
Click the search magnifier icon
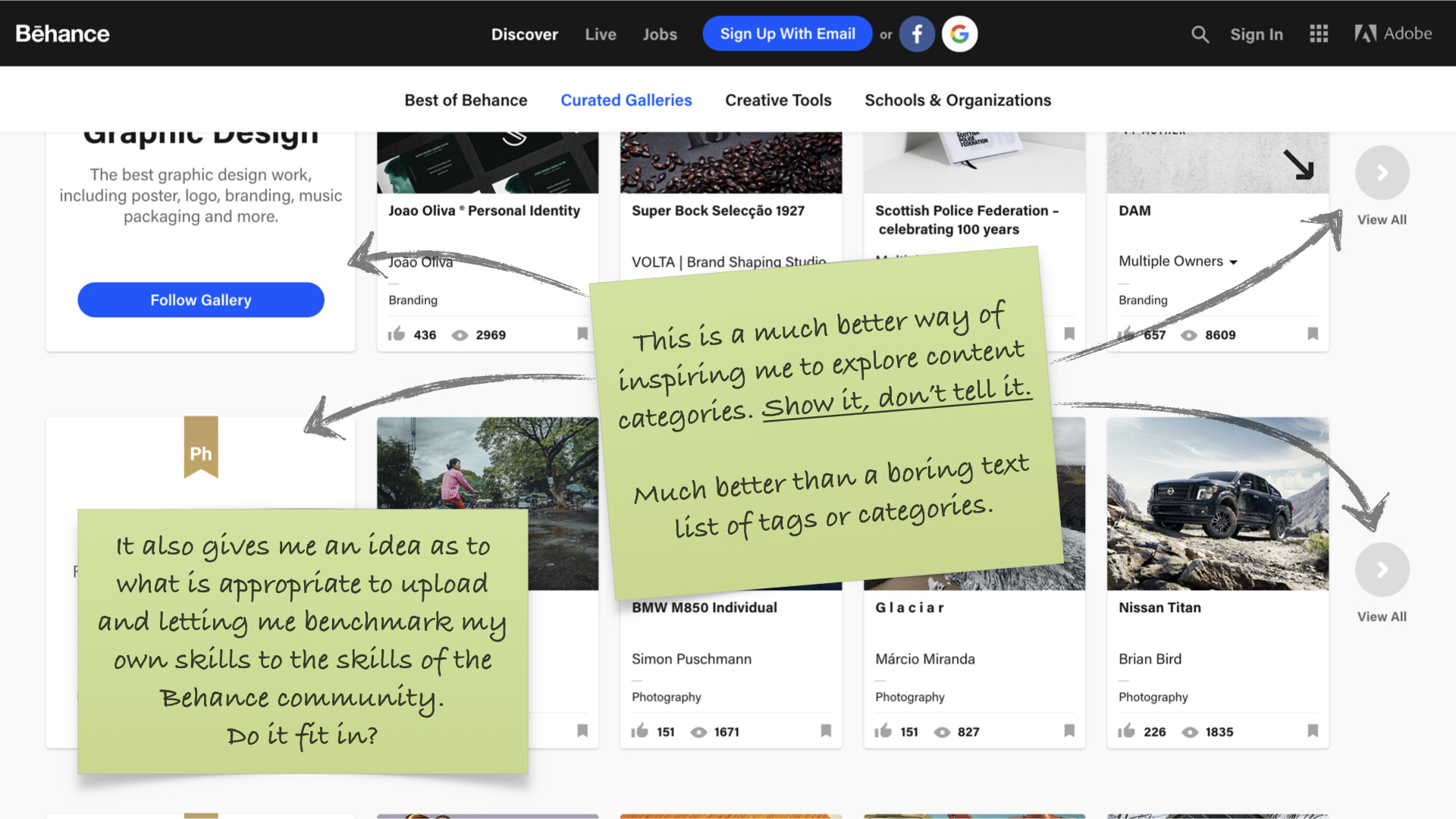click(1199, 34)
